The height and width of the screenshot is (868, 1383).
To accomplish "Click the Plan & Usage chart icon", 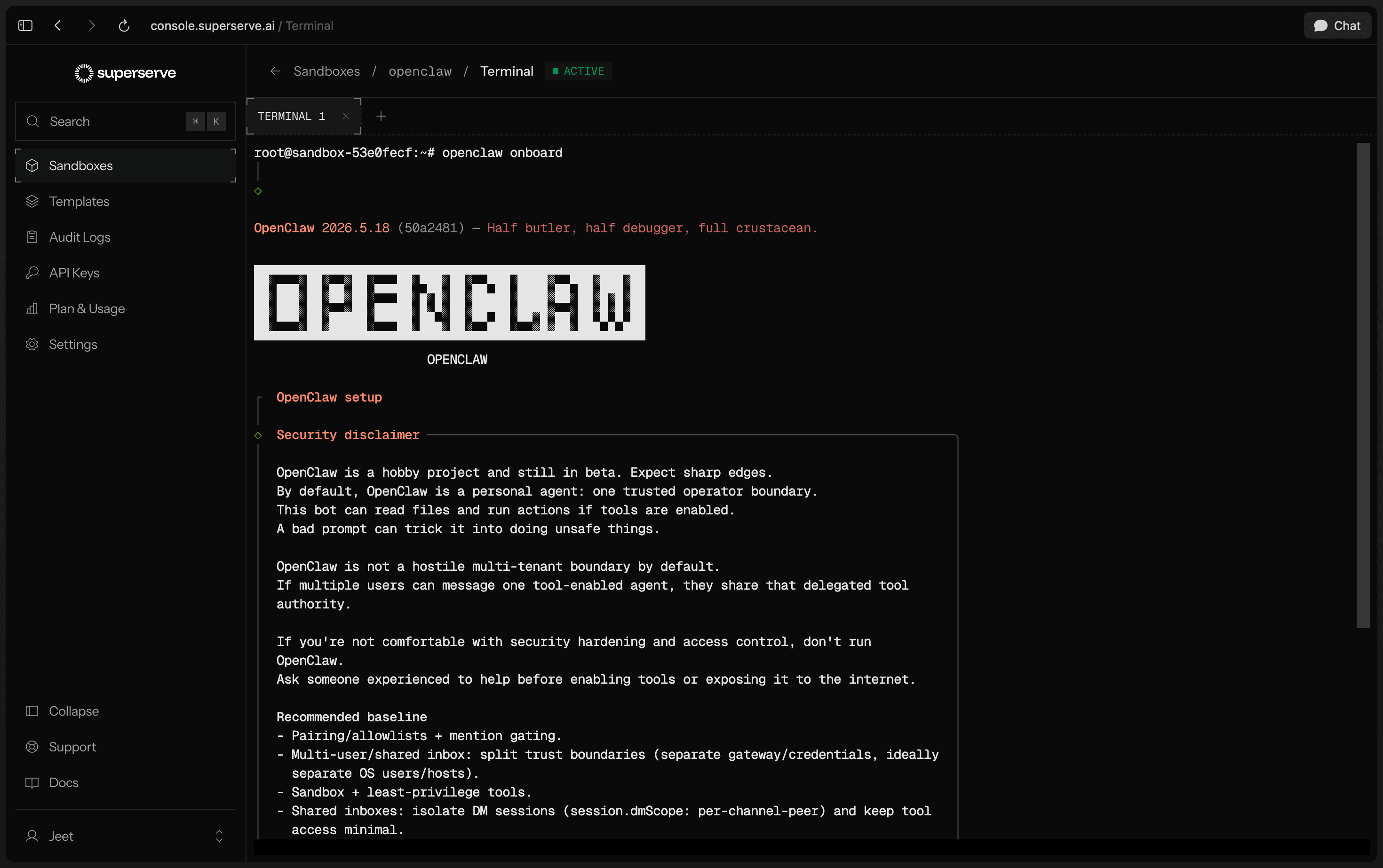I will (32, 308).
